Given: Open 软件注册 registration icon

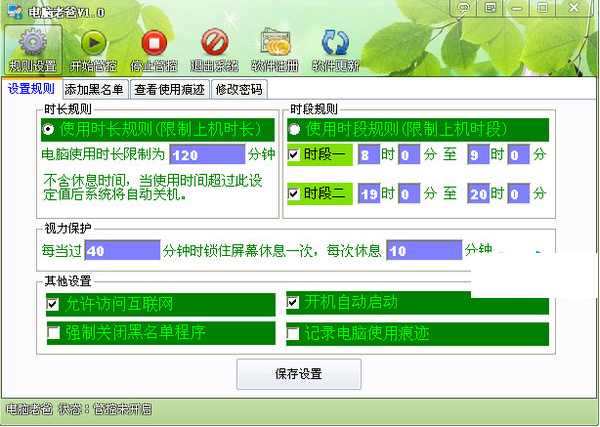Looking at the screenshot, I should 274,43.
